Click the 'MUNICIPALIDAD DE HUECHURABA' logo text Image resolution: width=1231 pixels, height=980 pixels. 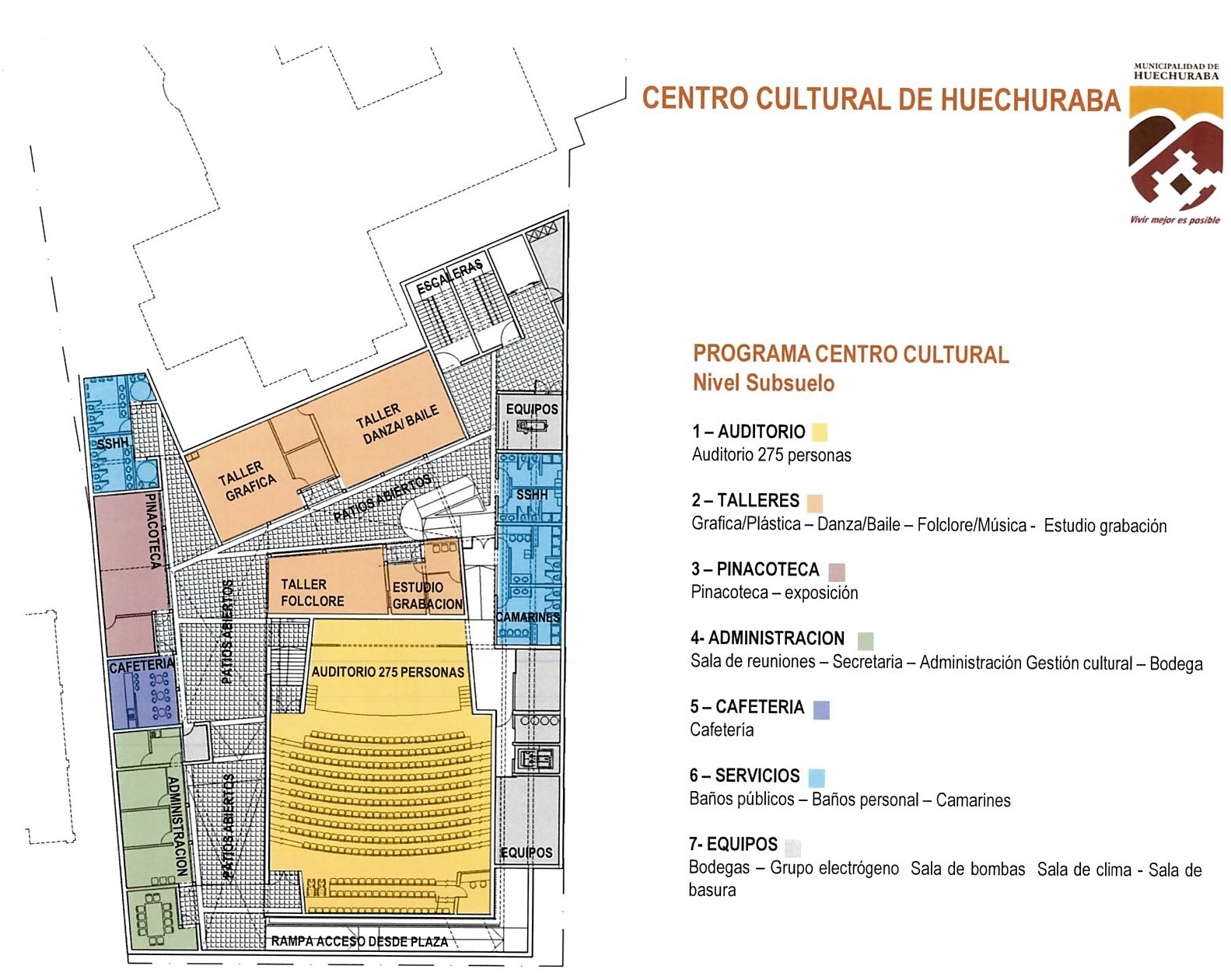pyautogui.click(x=1177, y=72)
